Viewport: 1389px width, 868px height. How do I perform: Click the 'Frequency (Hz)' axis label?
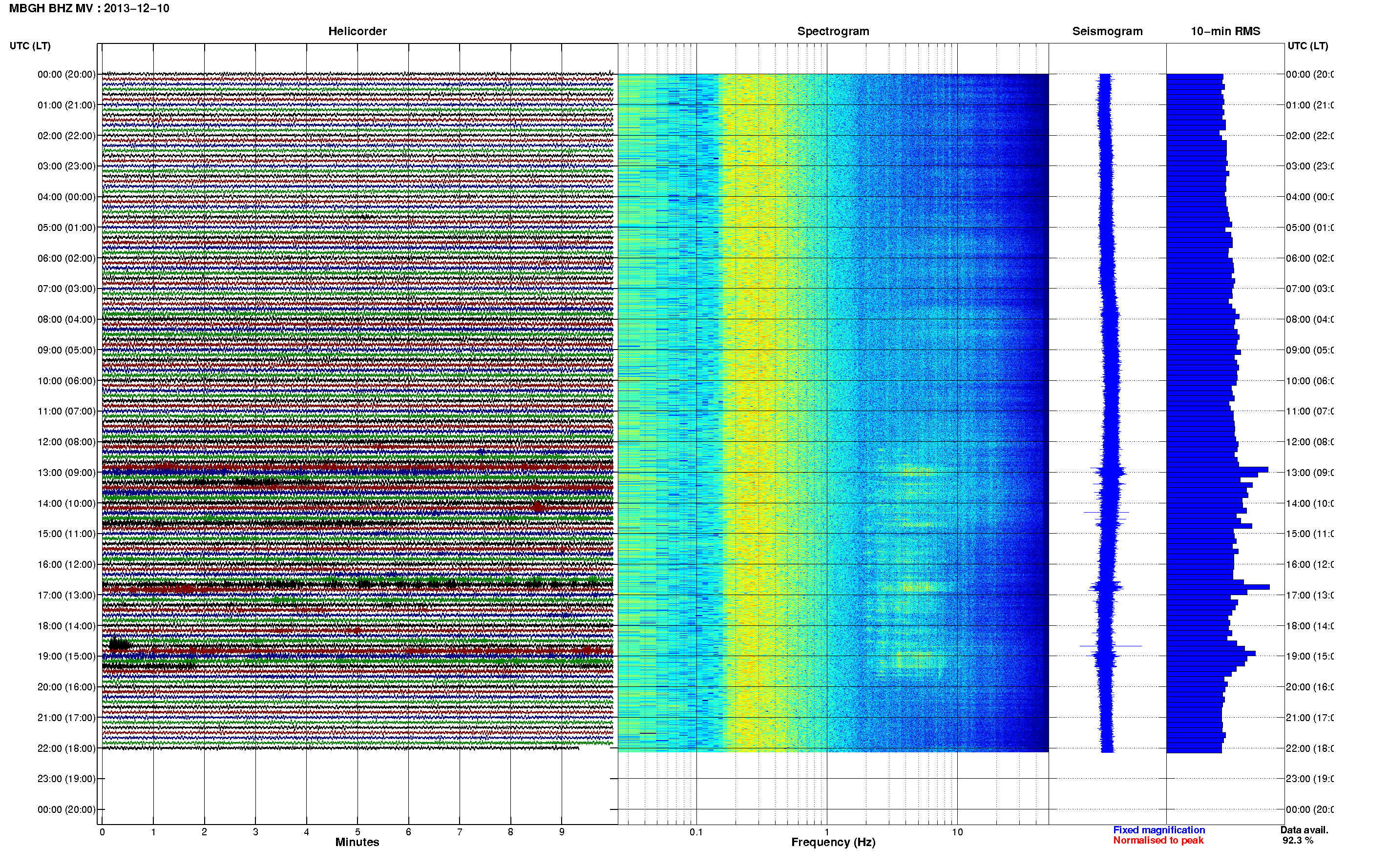tap(833, 842)
